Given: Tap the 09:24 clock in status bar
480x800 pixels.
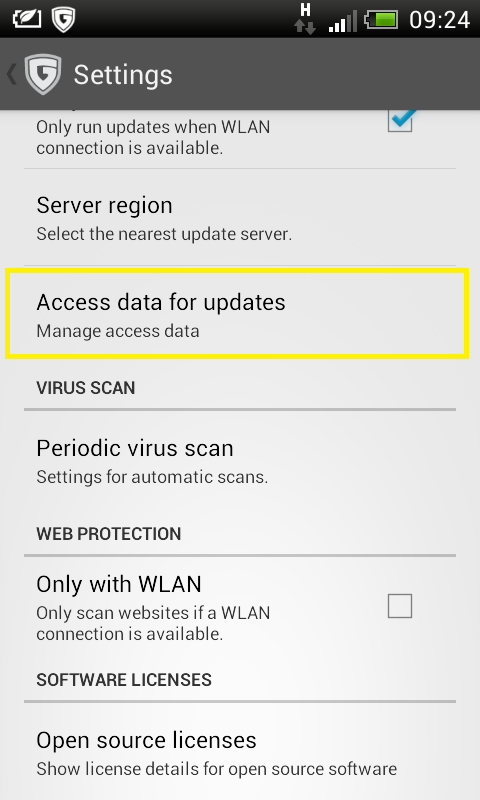Looking at the screenshot, I should (439, 20).
